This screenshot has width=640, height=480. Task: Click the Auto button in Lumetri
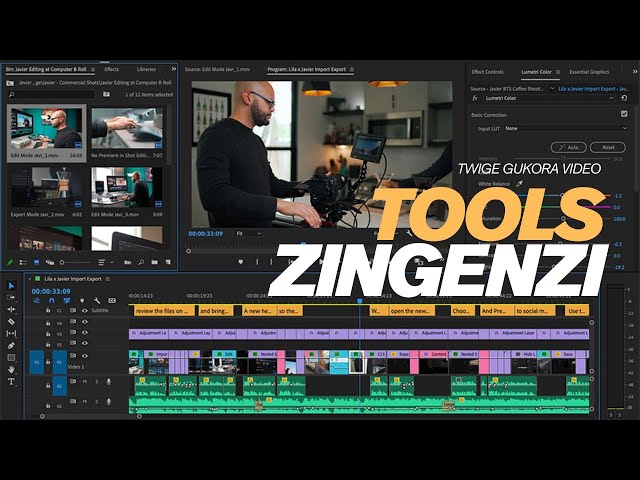pos(569,147)
